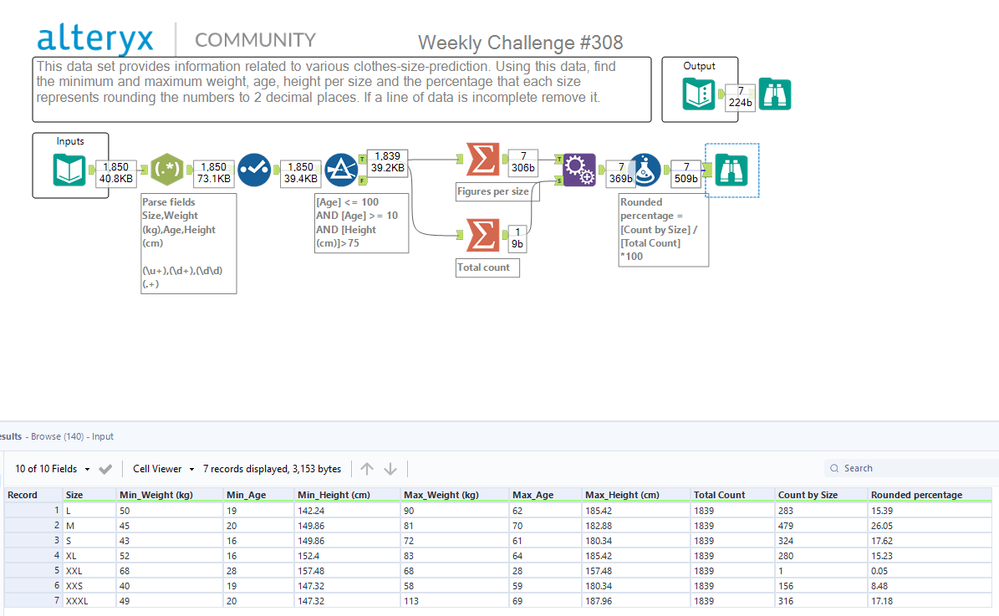999x616 pixels.
Task: Click the Figures per size annotation
Action: click(498, 192)
